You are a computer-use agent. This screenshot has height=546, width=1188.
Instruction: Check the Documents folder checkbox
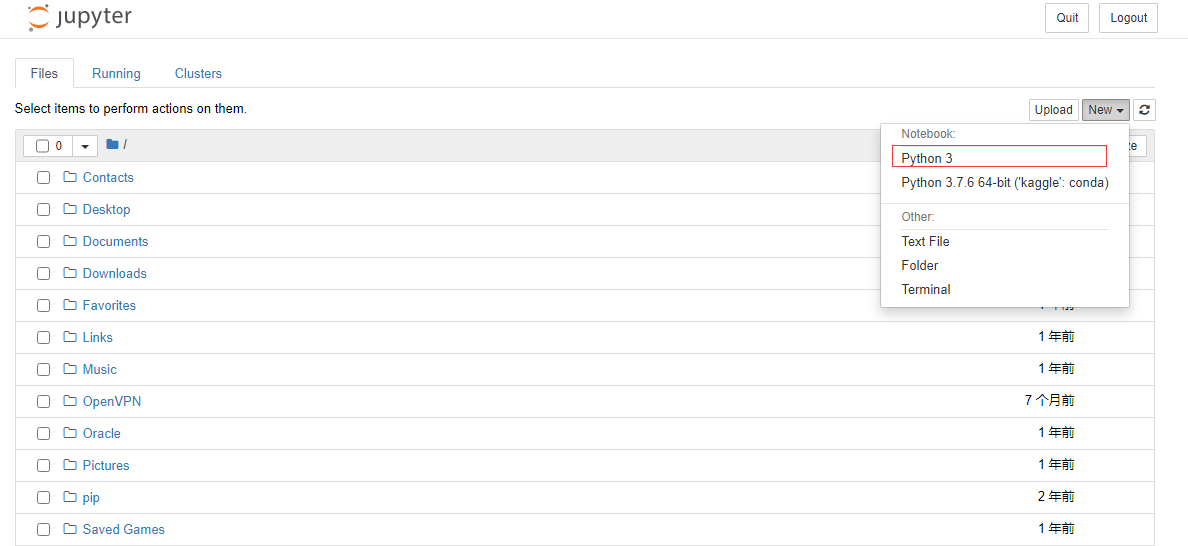click(x=43, y=242)
